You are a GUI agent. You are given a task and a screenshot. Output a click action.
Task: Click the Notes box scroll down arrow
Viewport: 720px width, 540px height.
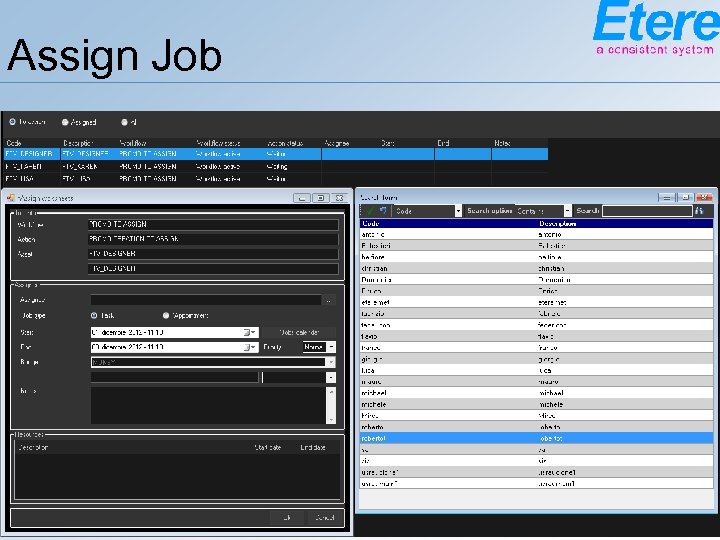331,419
